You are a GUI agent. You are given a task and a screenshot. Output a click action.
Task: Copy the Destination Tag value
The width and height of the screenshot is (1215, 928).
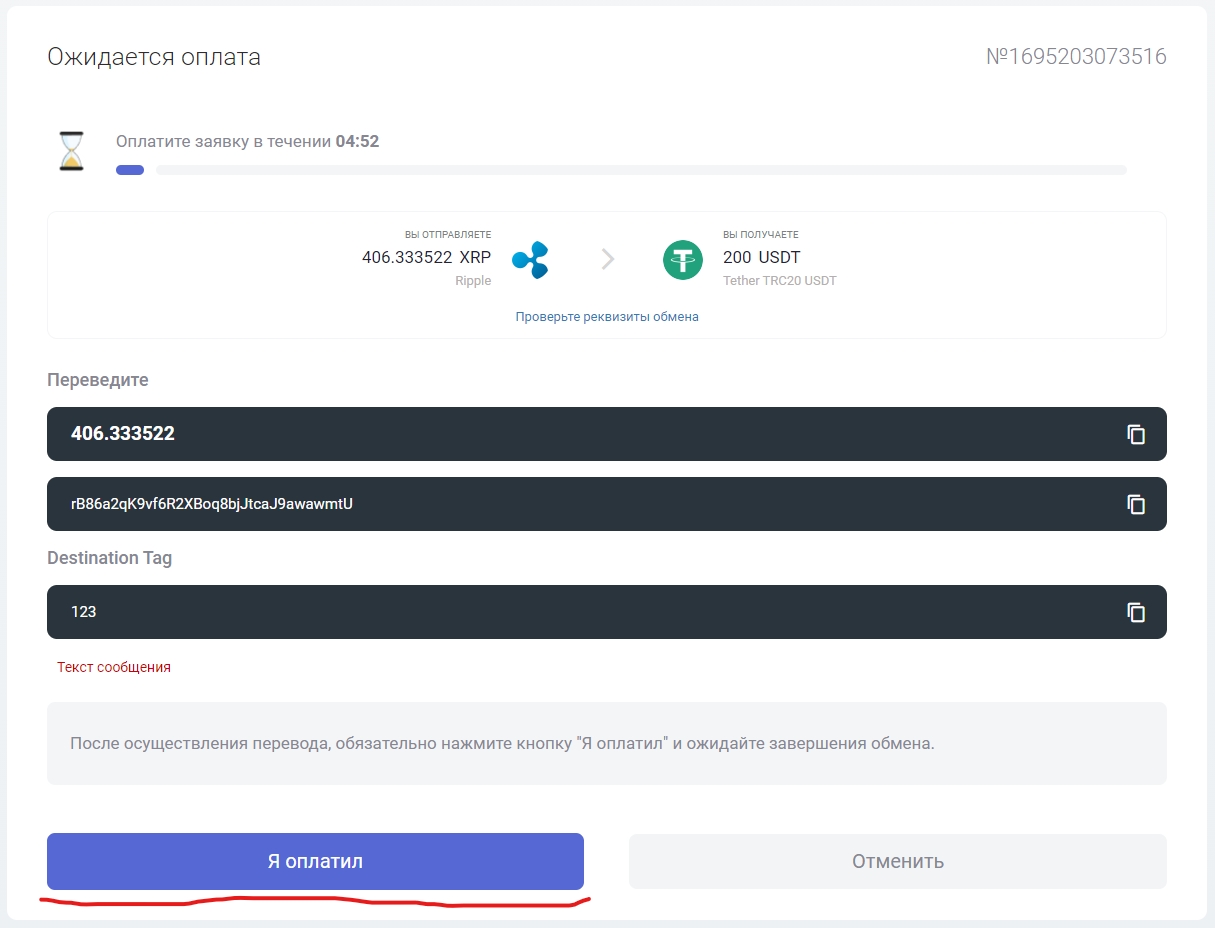pos(1136,612)
